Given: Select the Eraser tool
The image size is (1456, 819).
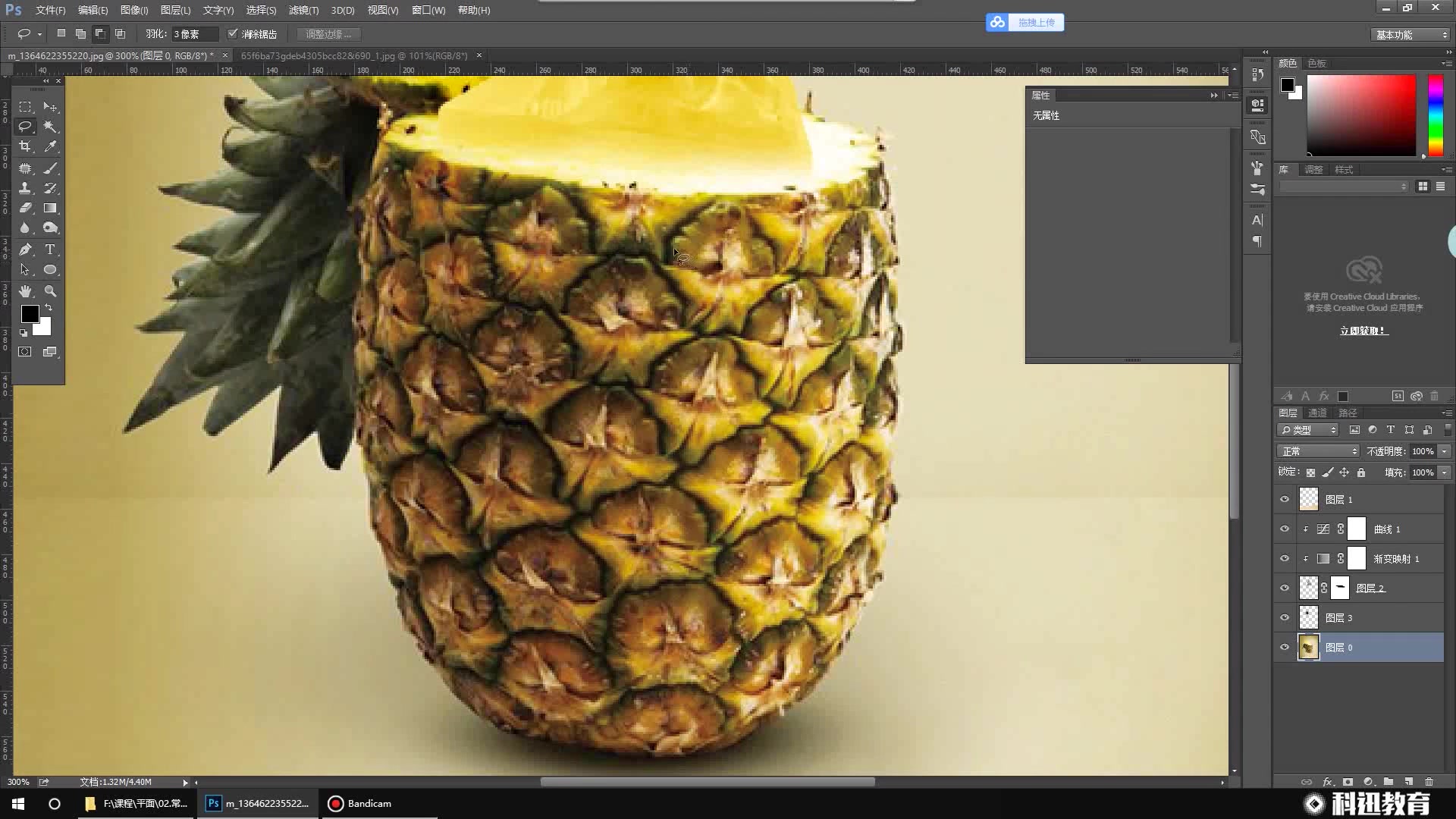Looking at the screenshot, I should pos(25,208).
